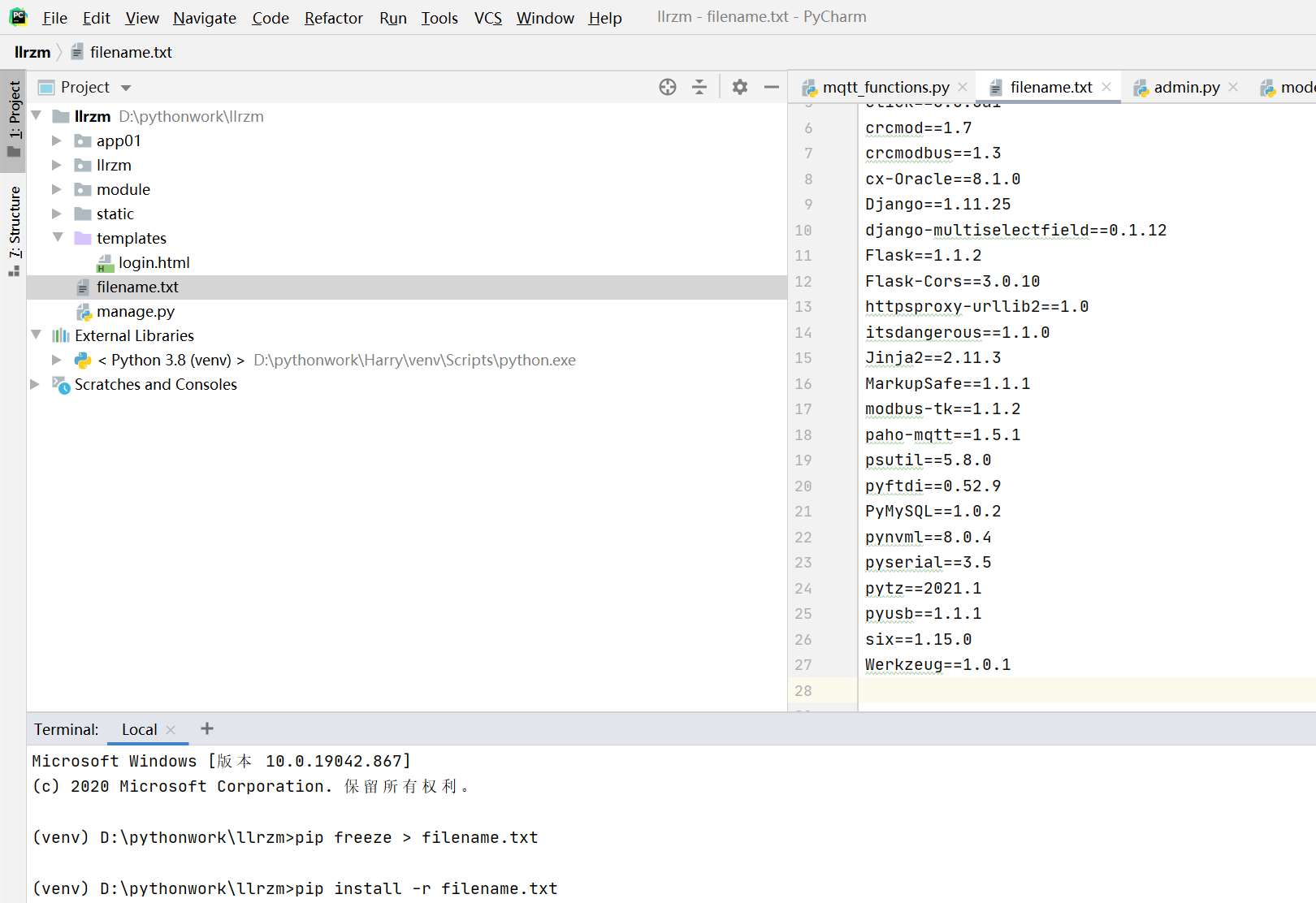Click line number 15 in the editor gutter
The width and height of the screenshot is (1316, 903).
(x=803, y=357)
